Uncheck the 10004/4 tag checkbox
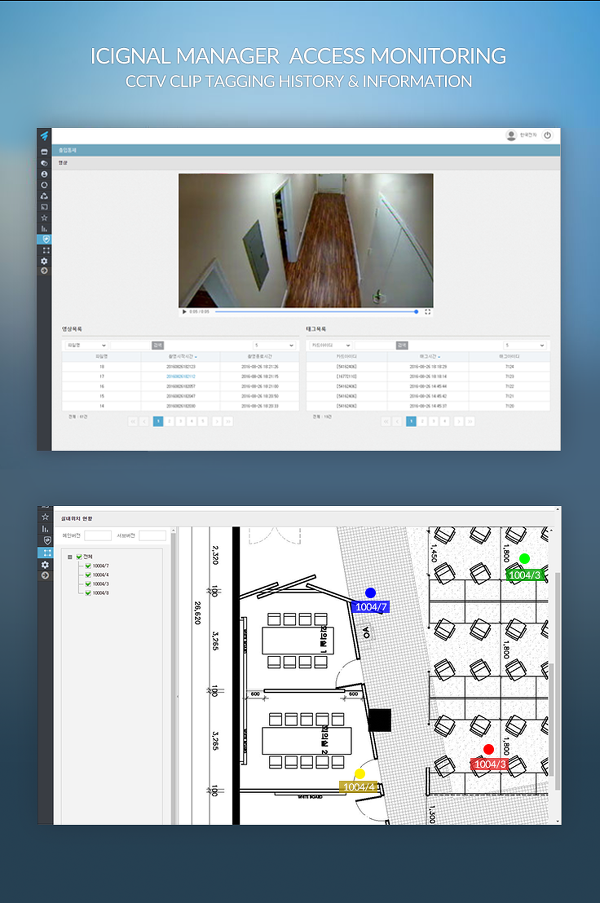The height and width of the screenshot is (903, 600). [88, 575]
